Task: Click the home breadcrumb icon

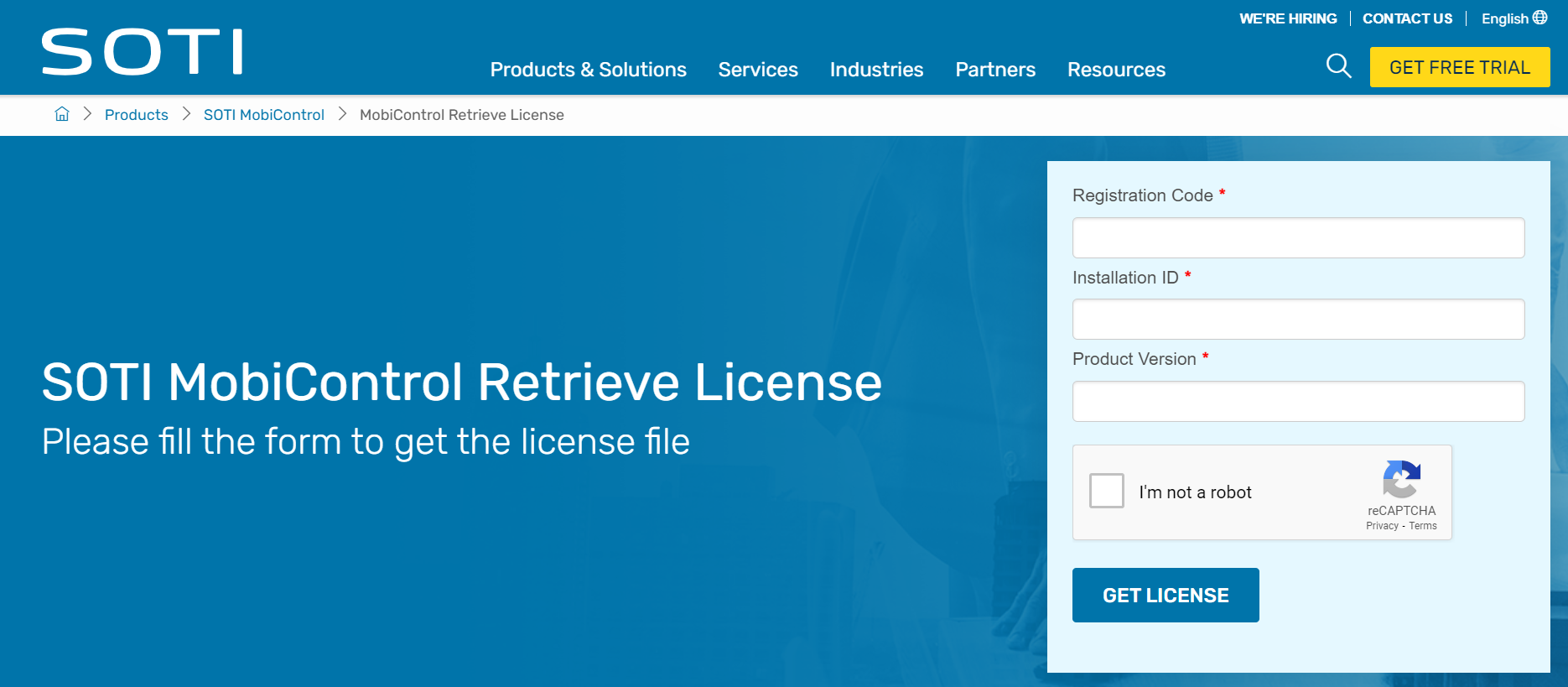Action: (62, 114)
